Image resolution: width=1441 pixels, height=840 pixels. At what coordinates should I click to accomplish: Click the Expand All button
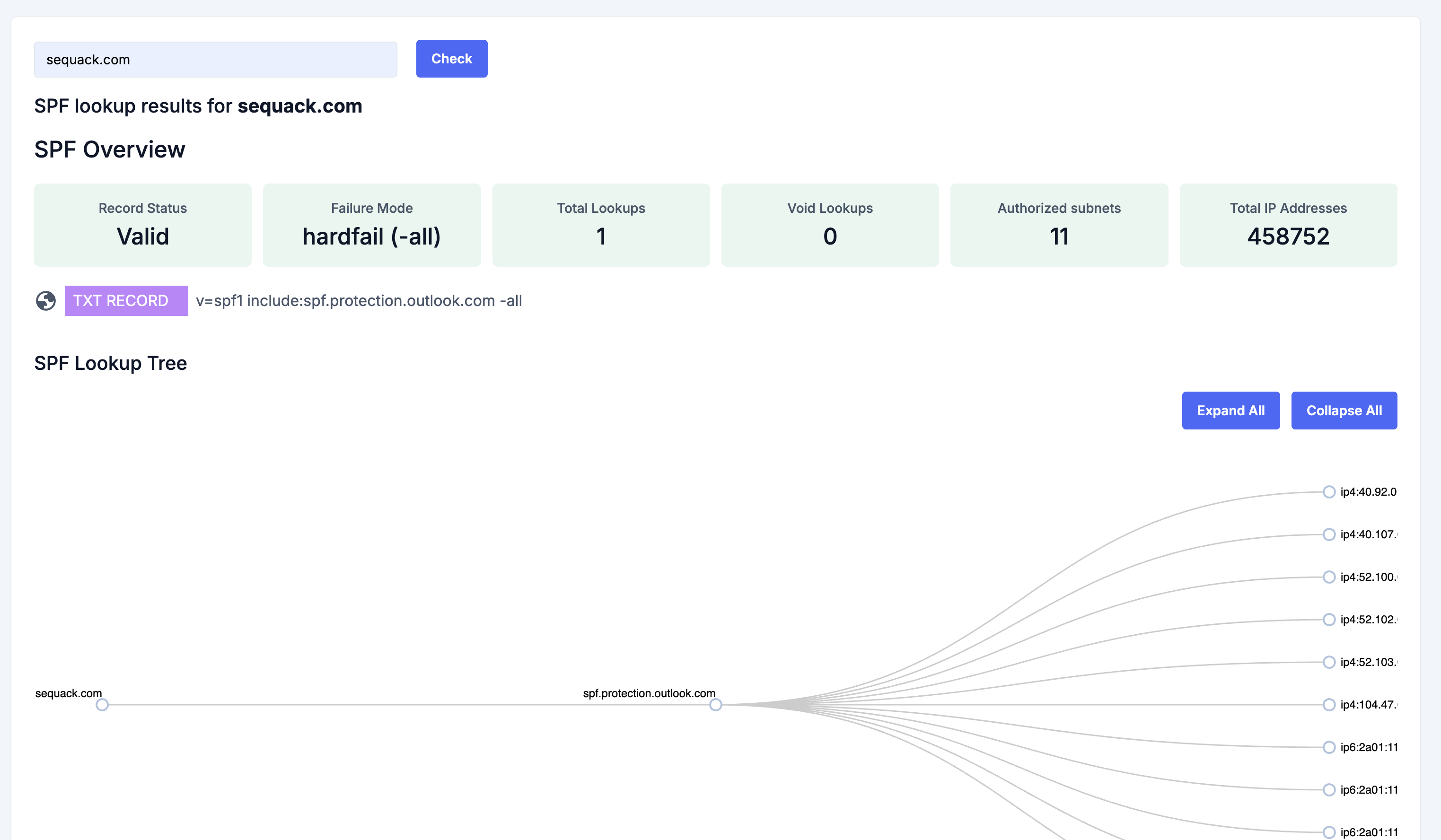(x=1230, y=411)
